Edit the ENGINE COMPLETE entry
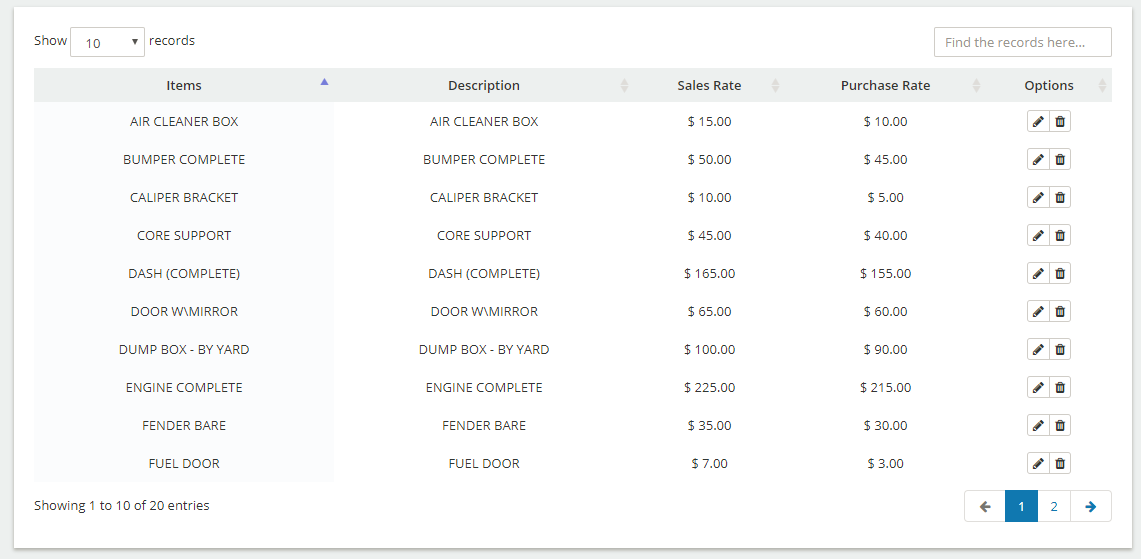 coord(1038,388)
